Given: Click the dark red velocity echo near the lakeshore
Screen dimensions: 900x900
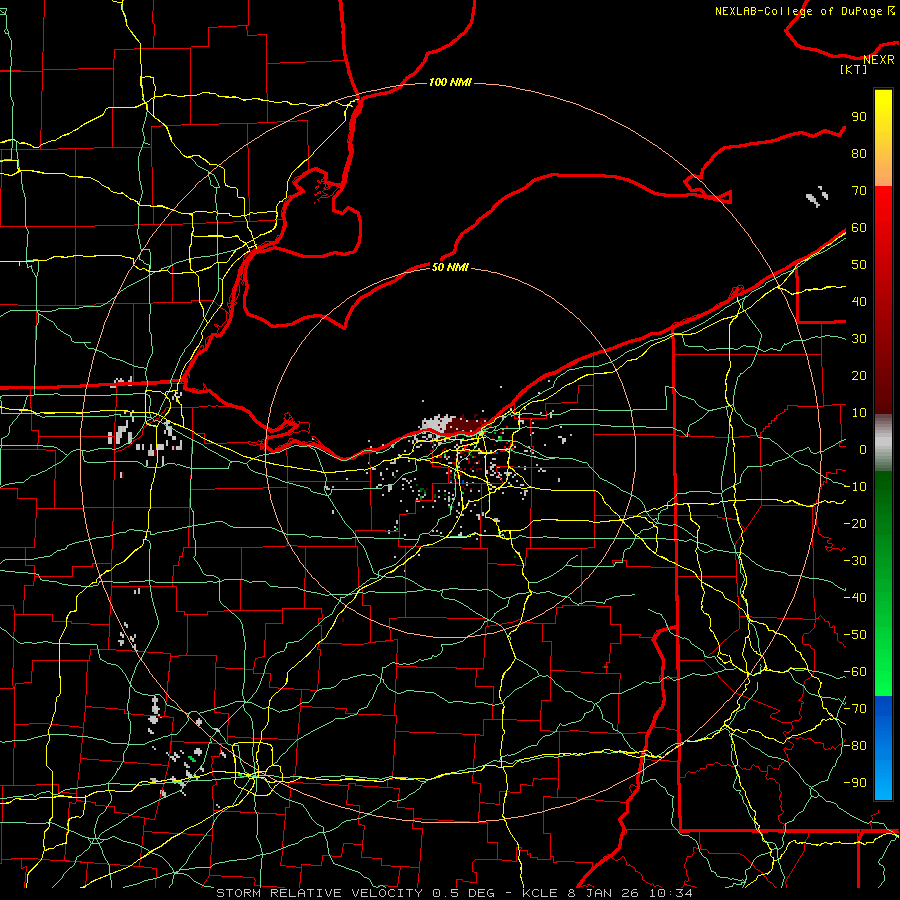Looking at the screenshot, I should point(465,425).
